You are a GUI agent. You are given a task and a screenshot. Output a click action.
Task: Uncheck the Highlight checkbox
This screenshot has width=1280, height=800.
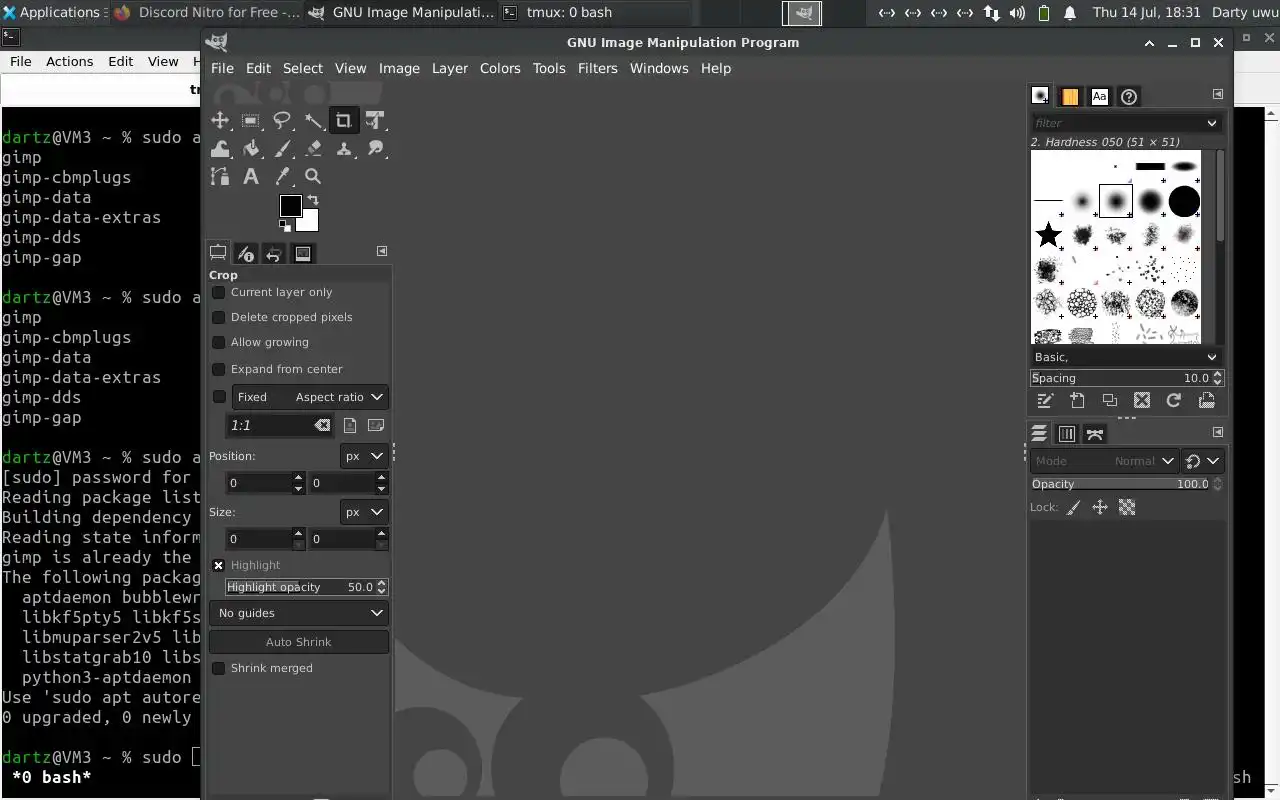(x=218, y=565)
